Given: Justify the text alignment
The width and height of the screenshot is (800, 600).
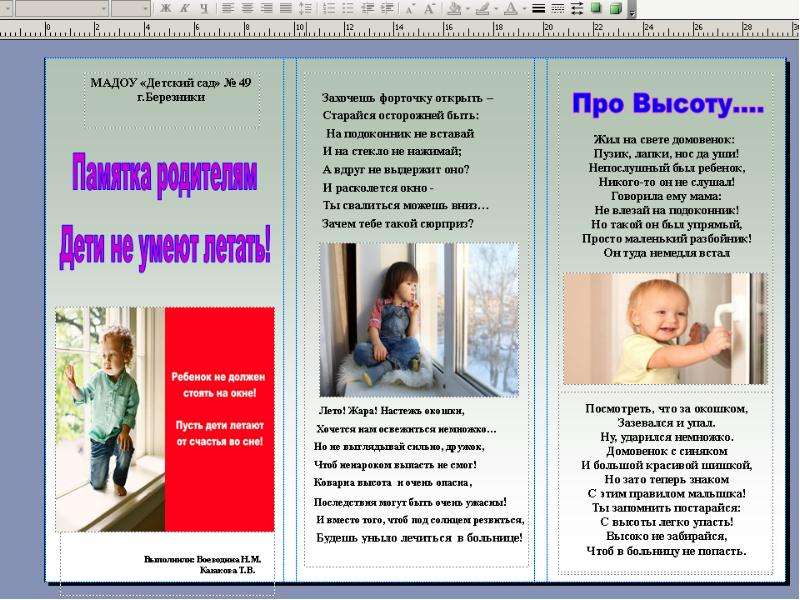Looking at the screenshot, I should (286, 9).
